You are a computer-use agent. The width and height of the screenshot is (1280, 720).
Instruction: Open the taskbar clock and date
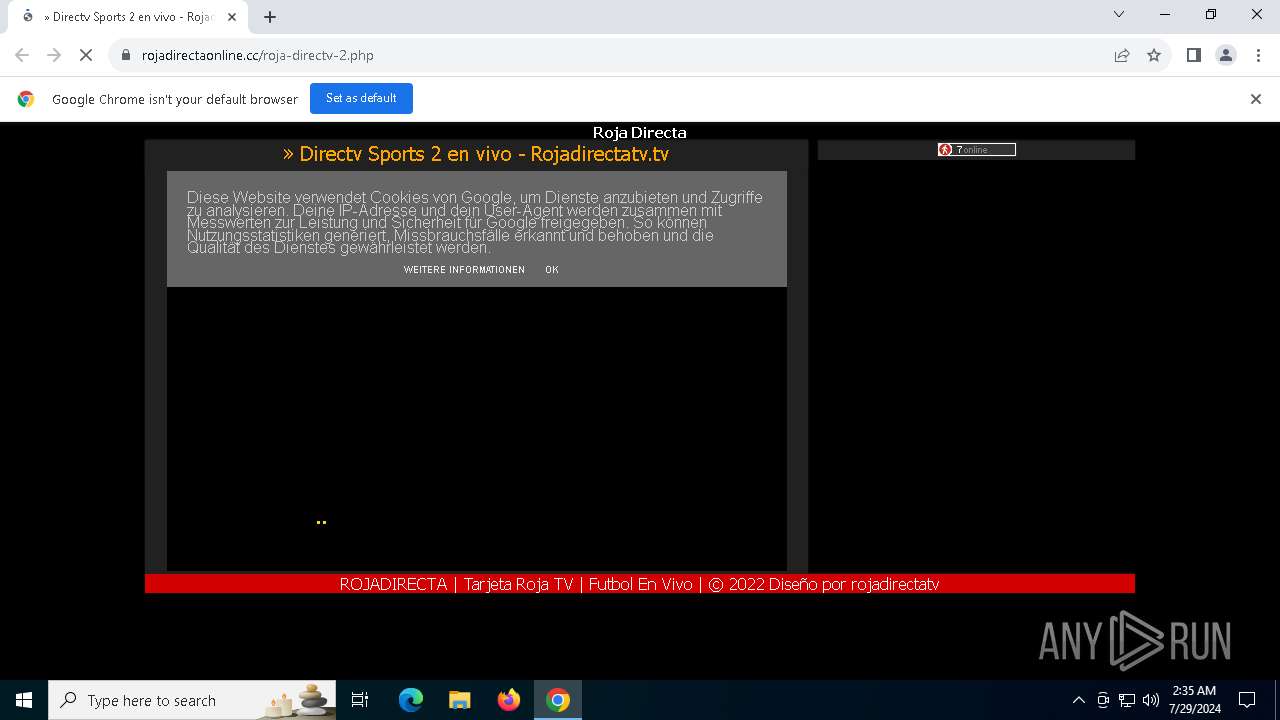tap(1194, 700)
